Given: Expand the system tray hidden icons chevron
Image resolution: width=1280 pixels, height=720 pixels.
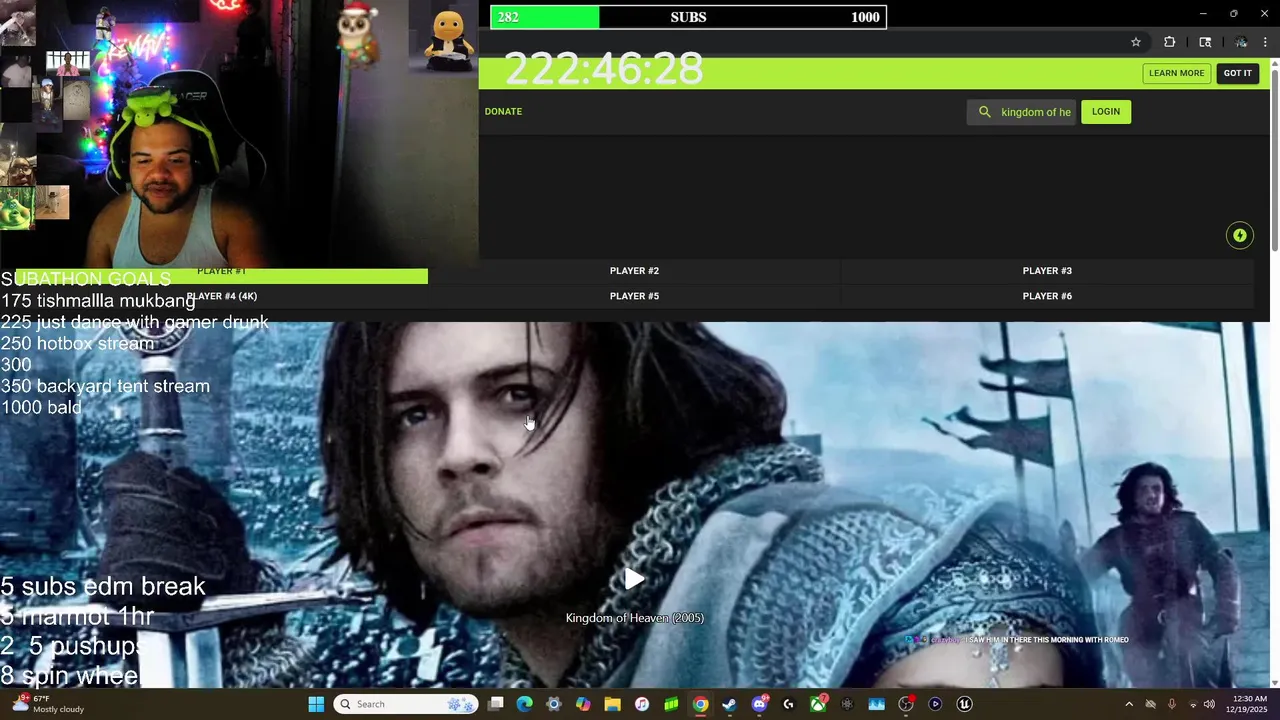Looking at the screenshot, I should (x=1129, y=704).
